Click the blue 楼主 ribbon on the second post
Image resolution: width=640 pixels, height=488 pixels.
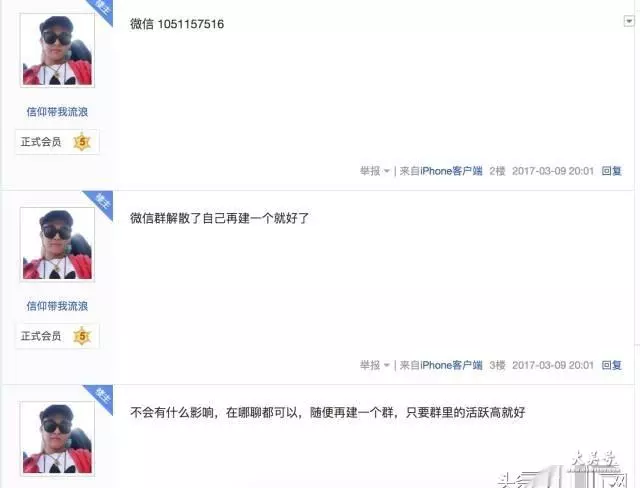coord(102,202)
